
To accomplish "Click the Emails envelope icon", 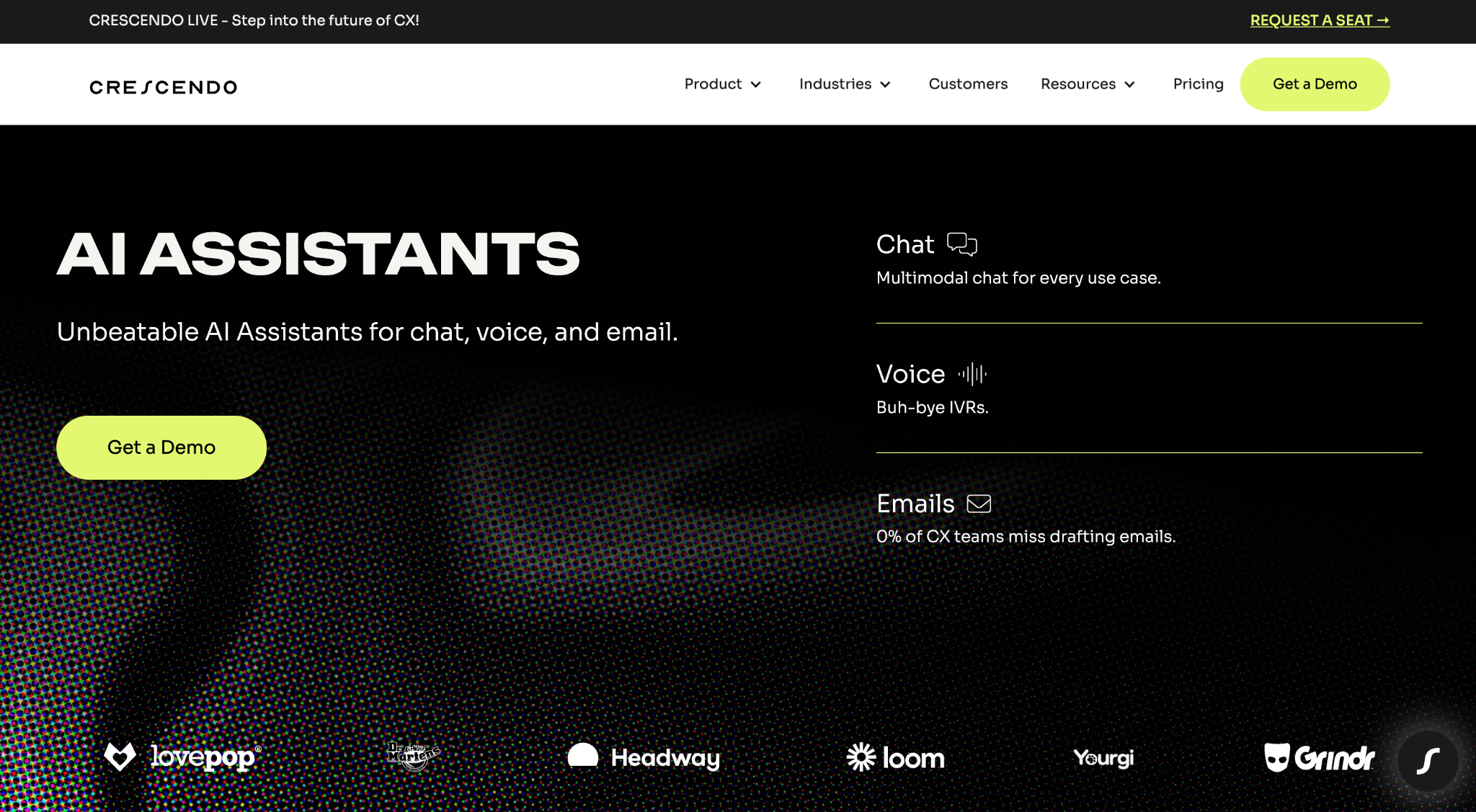I will pos(979,504).
